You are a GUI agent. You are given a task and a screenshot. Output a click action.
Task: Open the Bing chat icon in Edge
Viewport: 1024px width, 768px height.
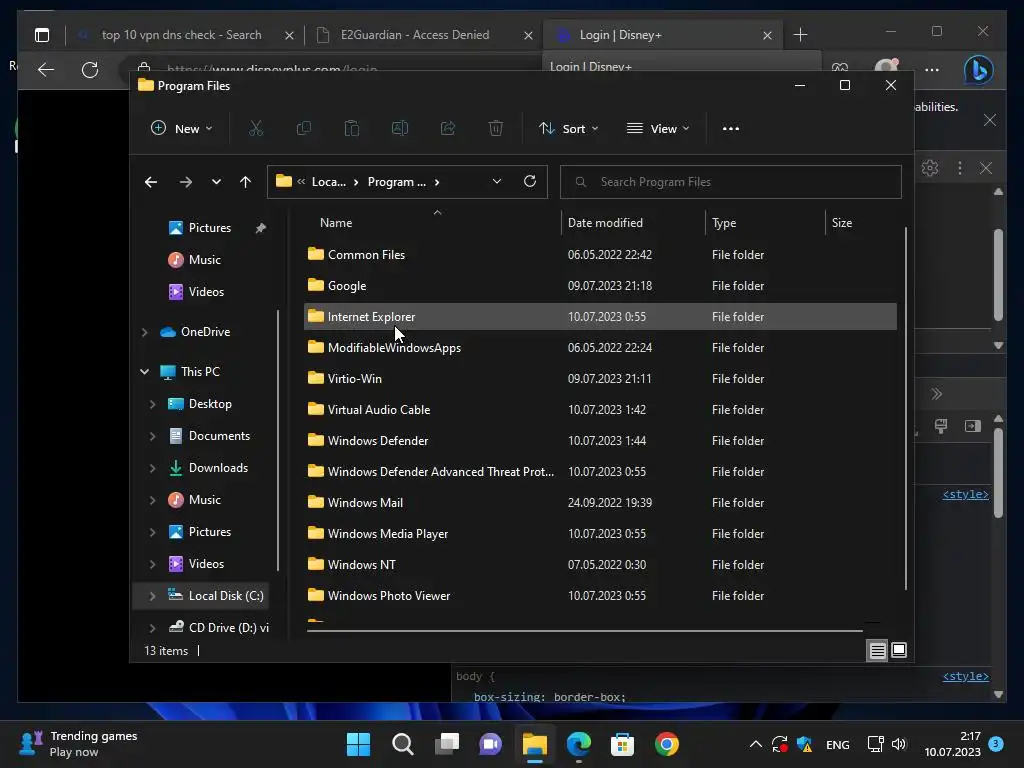(978, 69)
